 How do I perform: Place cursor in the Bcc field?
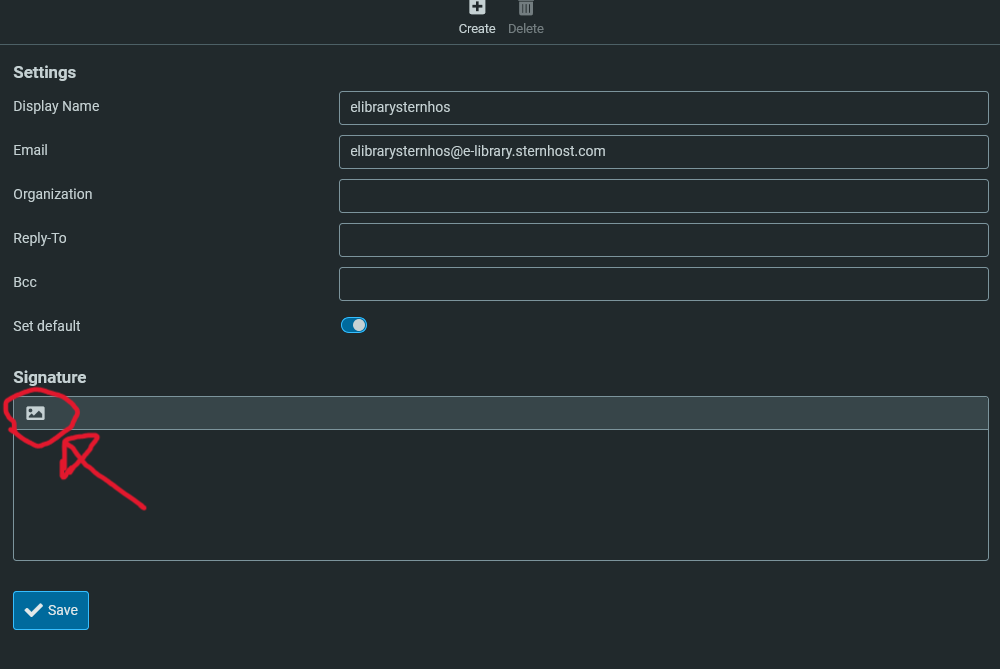(x=663, y=284)
